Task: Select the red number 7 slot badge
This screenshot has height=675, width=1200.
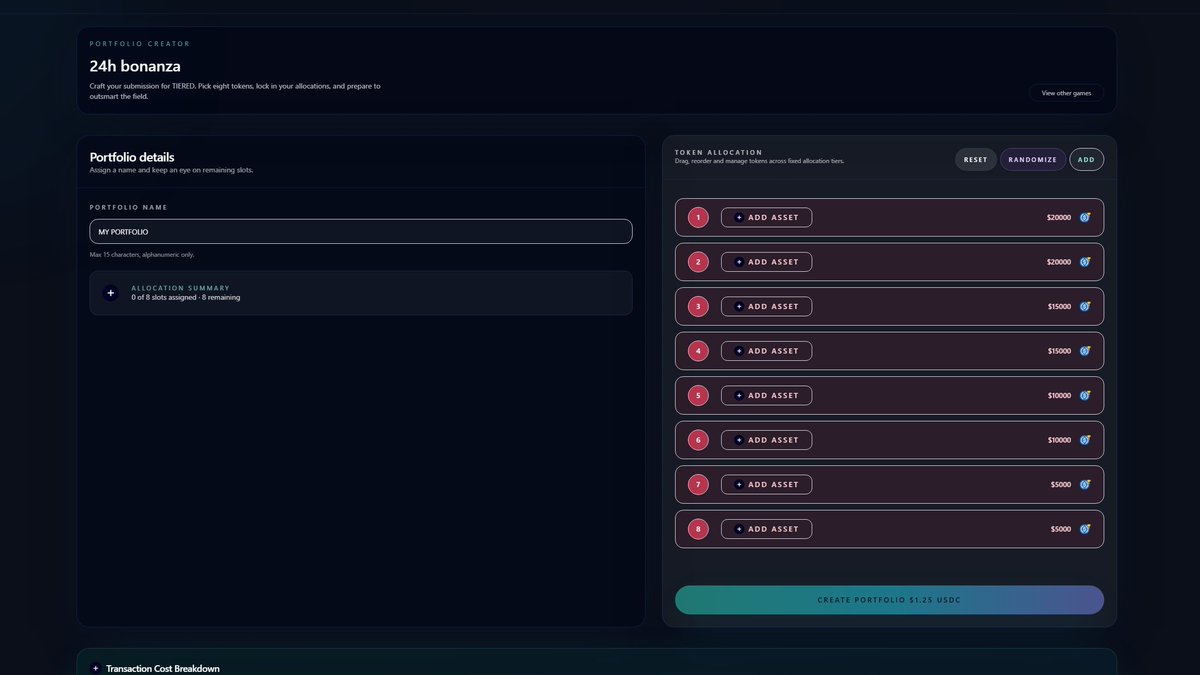Action: pos(699,484)
